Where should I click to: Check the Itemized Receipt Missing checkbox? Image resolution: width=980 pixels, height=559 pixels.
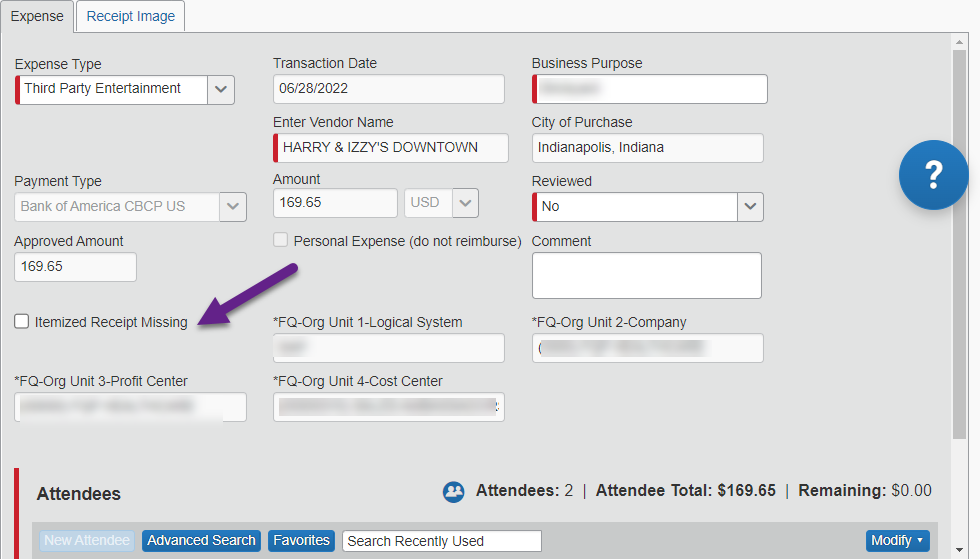[x=22, y=321]
